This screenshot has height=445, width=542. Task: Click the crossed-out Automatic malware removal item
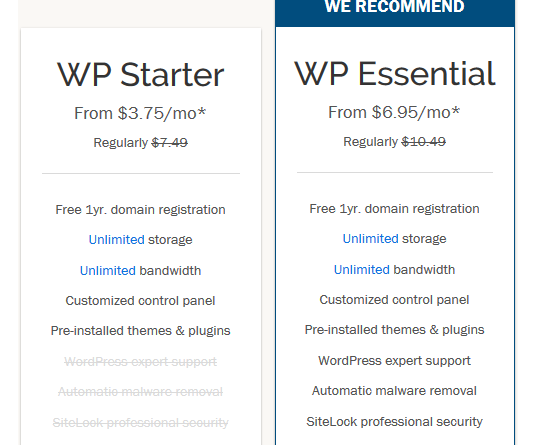point(140,392)
